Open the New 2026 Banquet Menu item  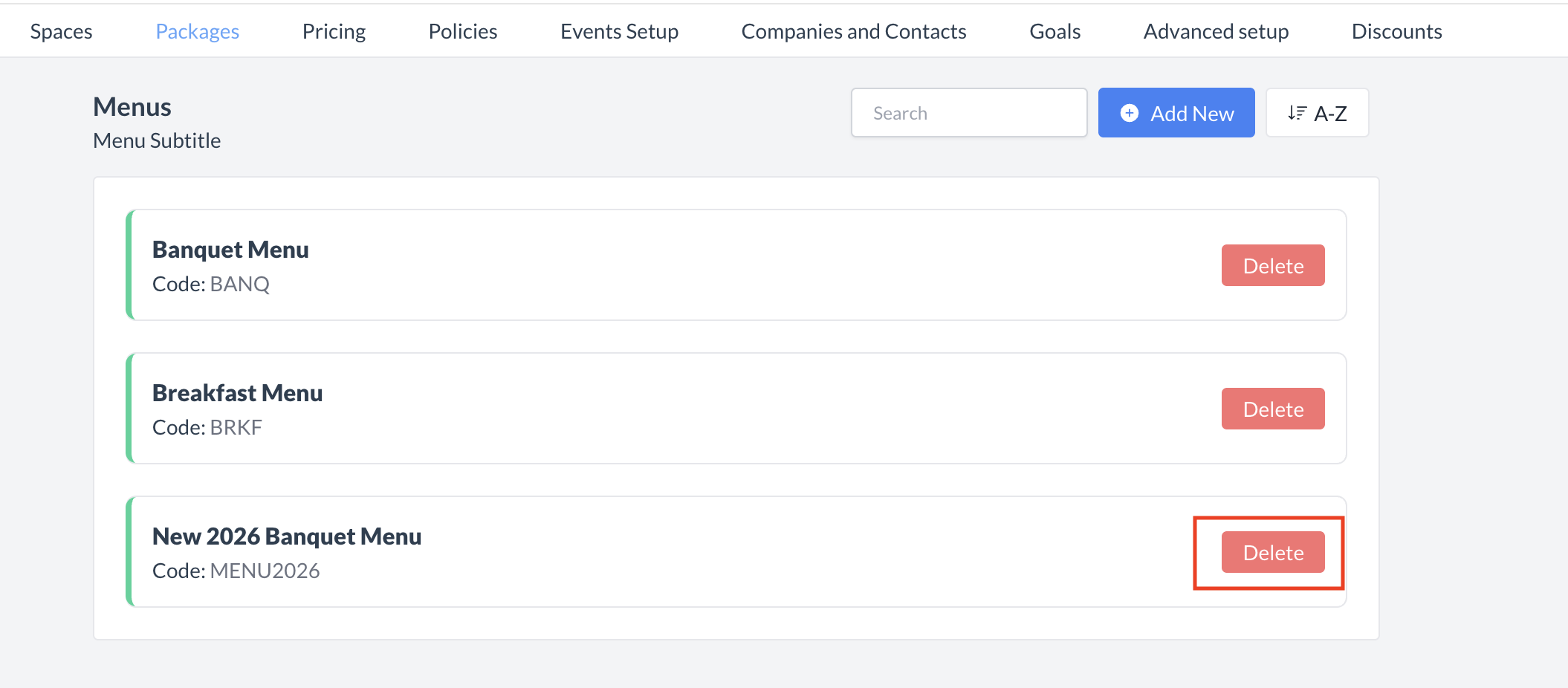pyautogui.click(x=287, y=536)
